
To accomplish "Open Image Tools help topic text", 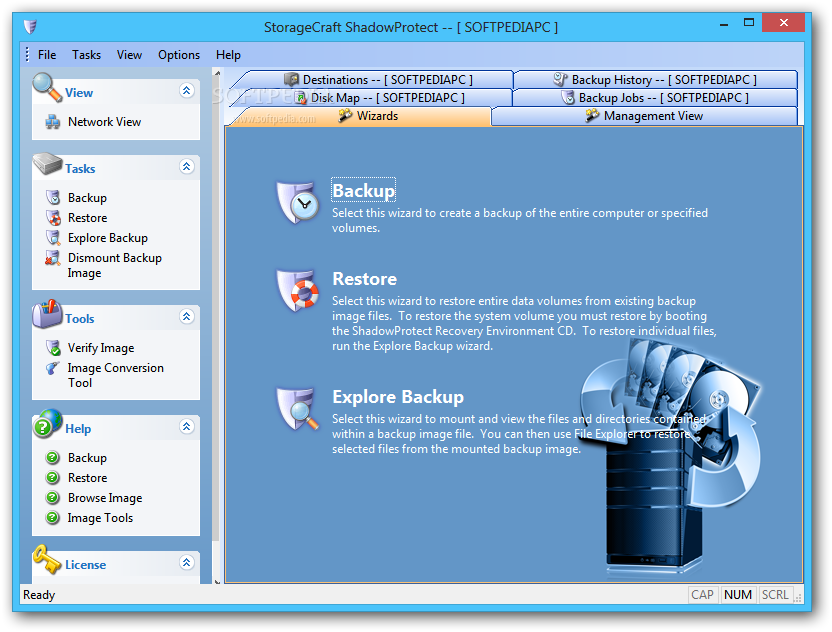I will tap(100, 518).
